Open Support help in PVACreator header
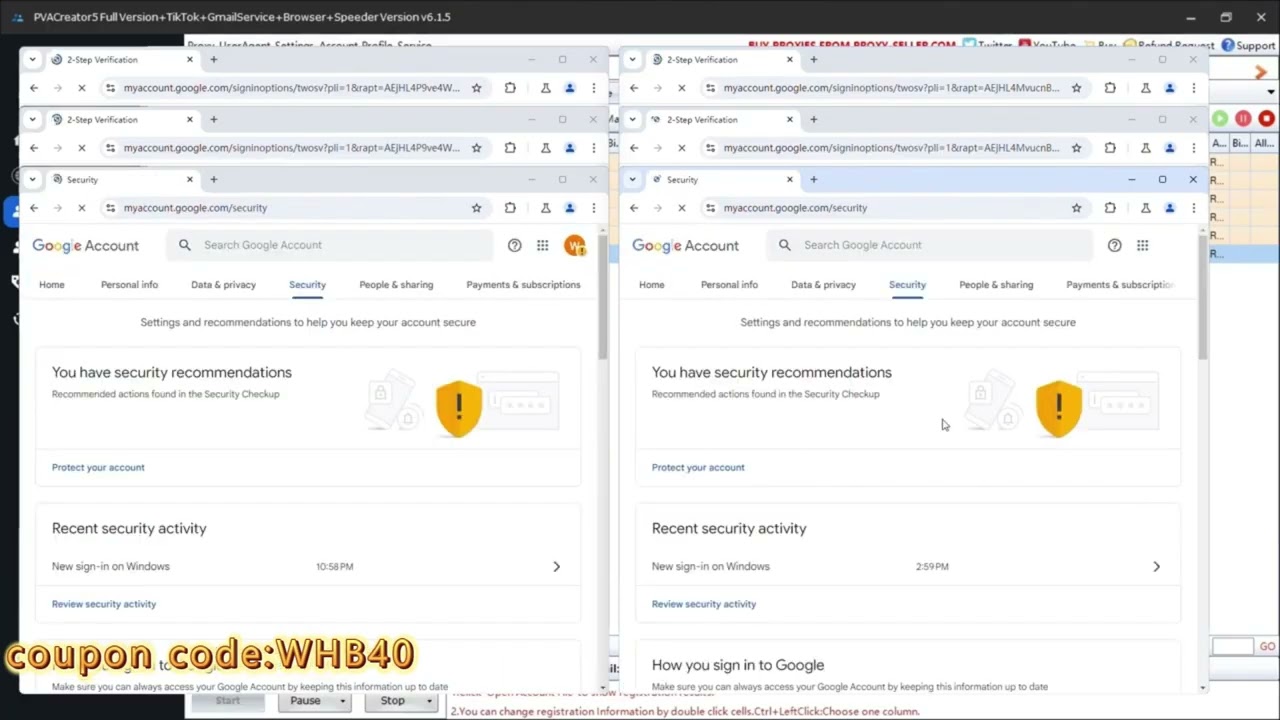 (x=1248, y=45)
